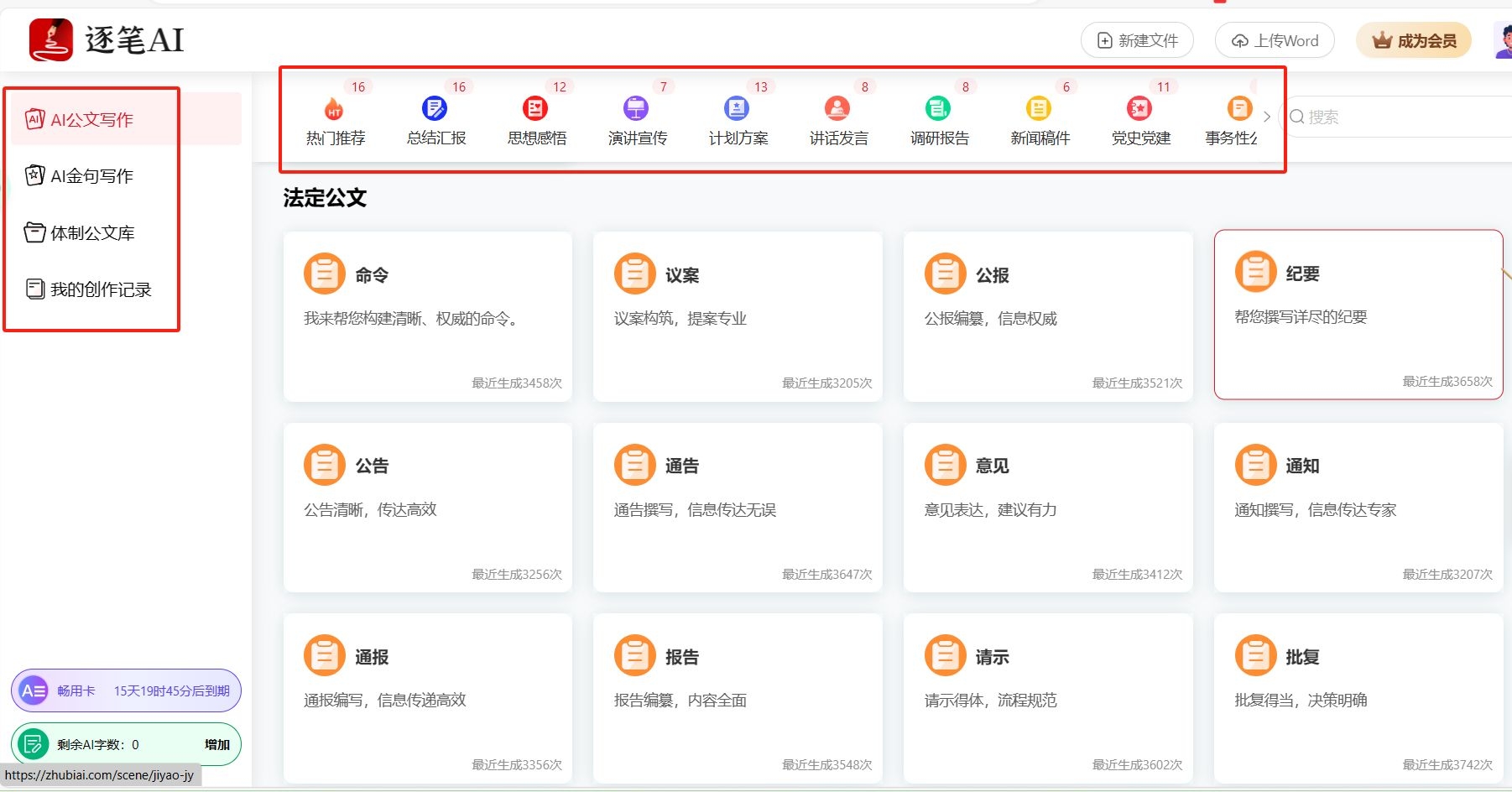Open the 演讲宣传 category
Screen dimensions: 1512x792
(x=635, y=107)
